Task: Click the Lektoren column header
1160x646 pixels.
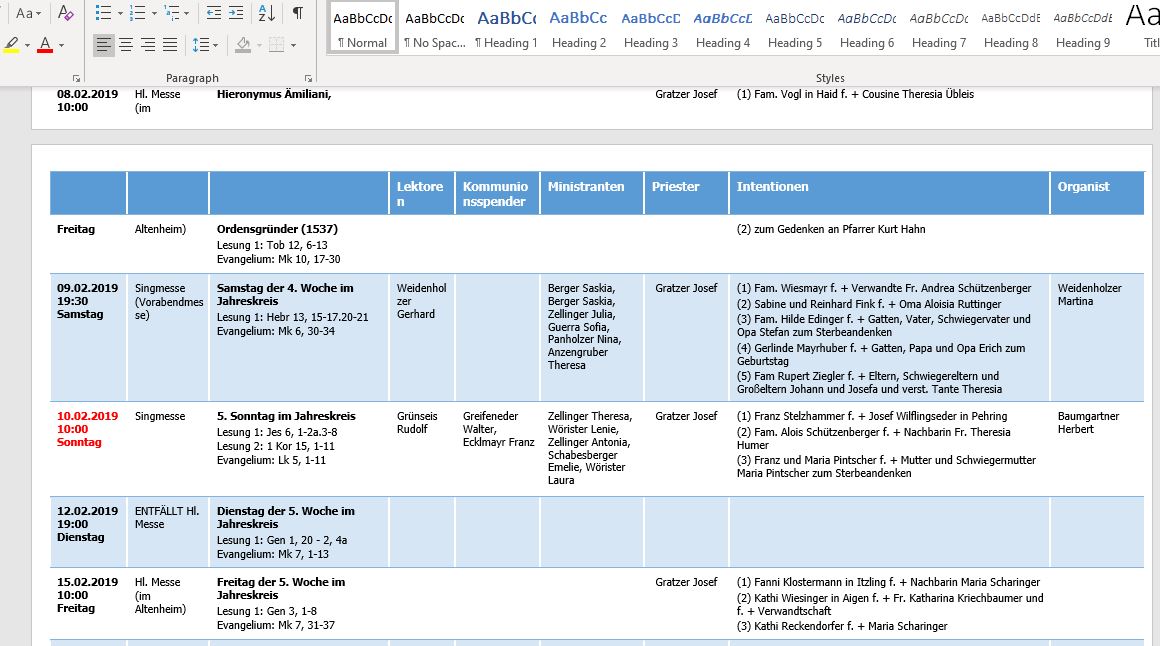Action: [x=422, y=194]
